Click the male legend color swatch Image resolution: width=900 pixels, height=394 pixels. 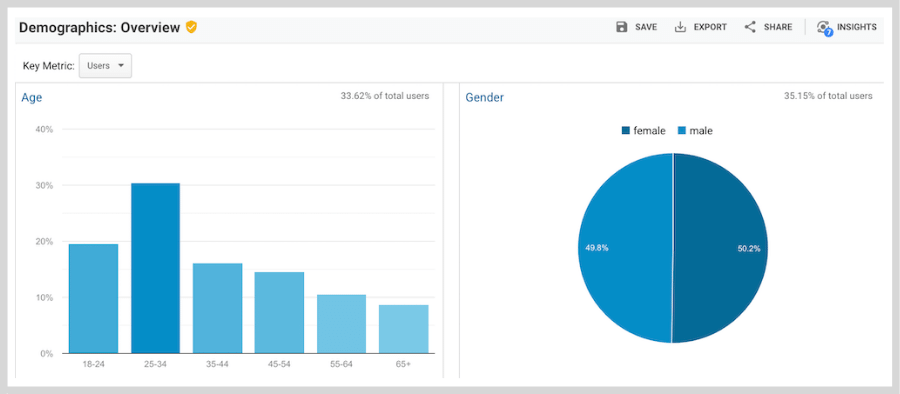click(x=682, y=131)
